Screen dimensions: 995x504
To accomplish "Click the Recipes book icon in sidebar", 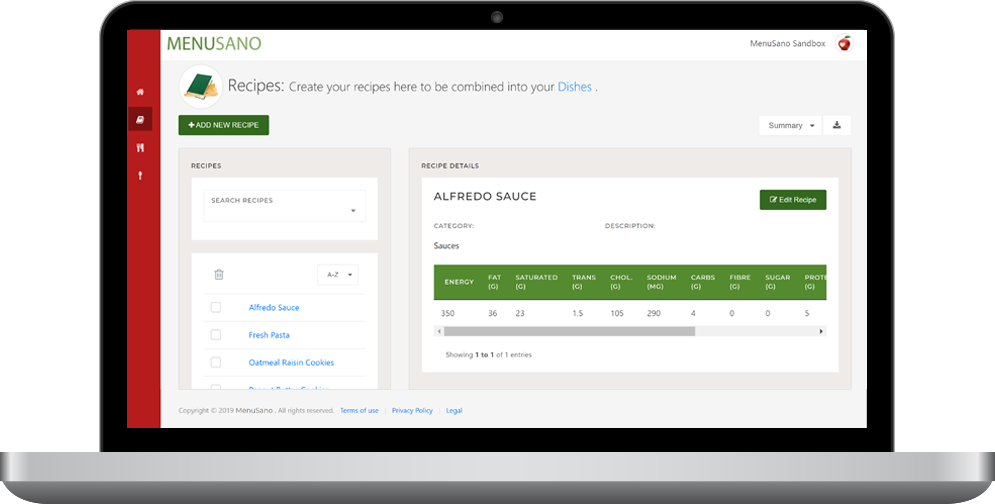I will click(x=140, y=119).
